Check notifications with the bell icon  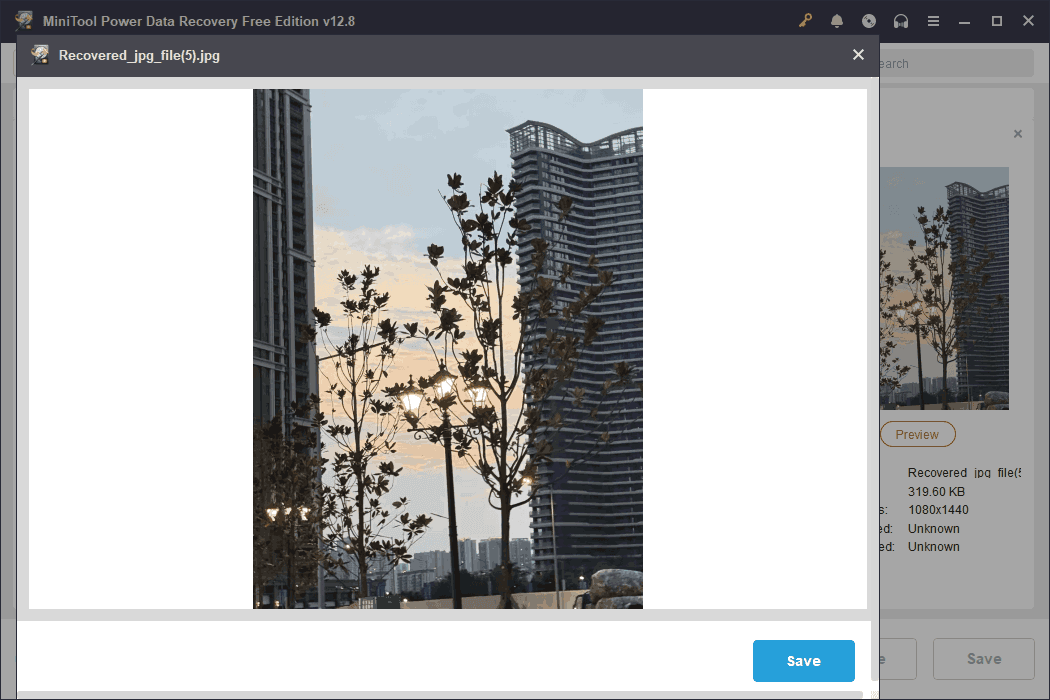click(x=837, y=20)
